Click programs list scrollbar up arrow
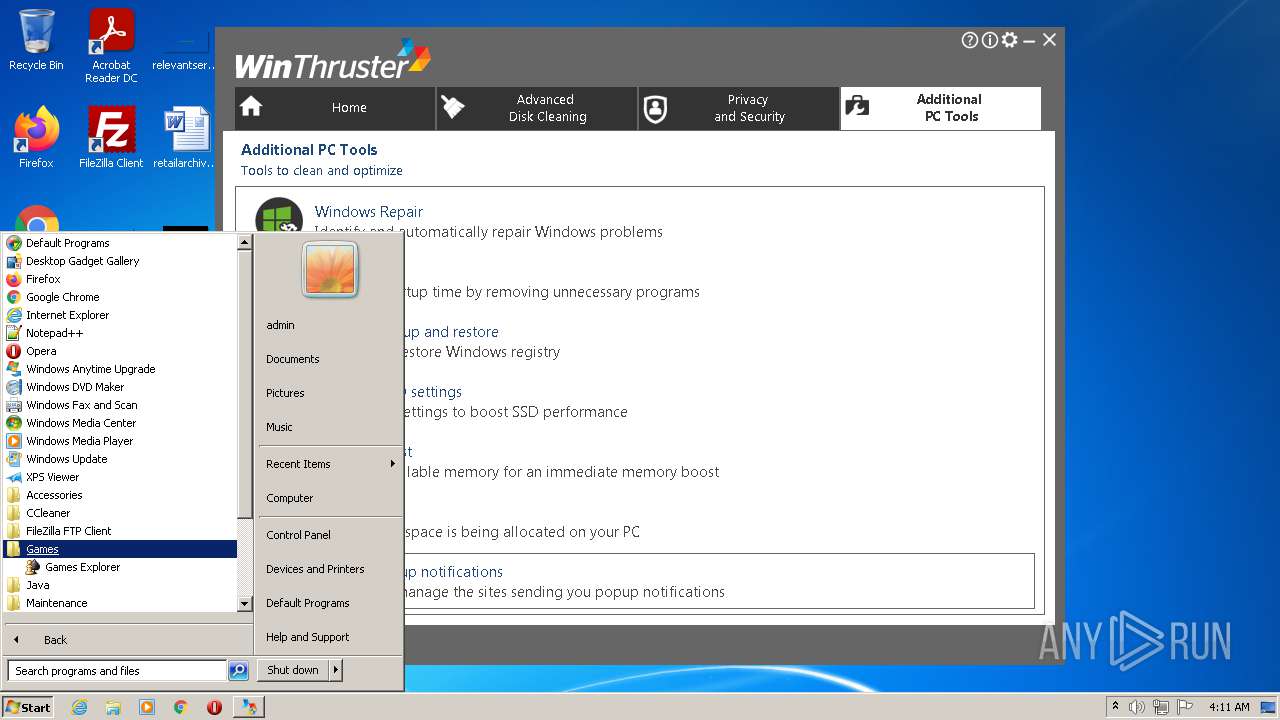This screenshot has height=720, width=1280. tap(245, 242)
